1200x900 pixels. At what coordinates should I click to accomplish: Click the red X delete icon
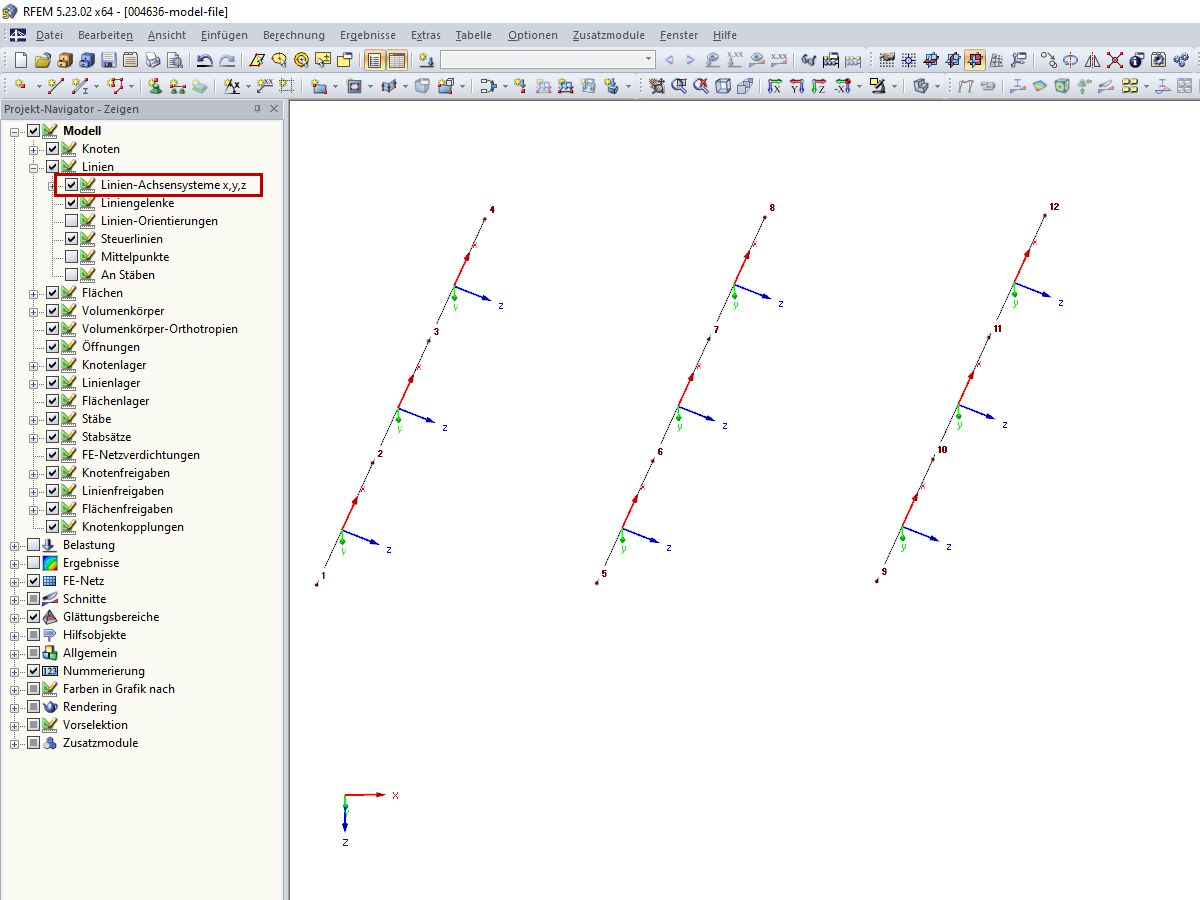(x=1114, y=60)
